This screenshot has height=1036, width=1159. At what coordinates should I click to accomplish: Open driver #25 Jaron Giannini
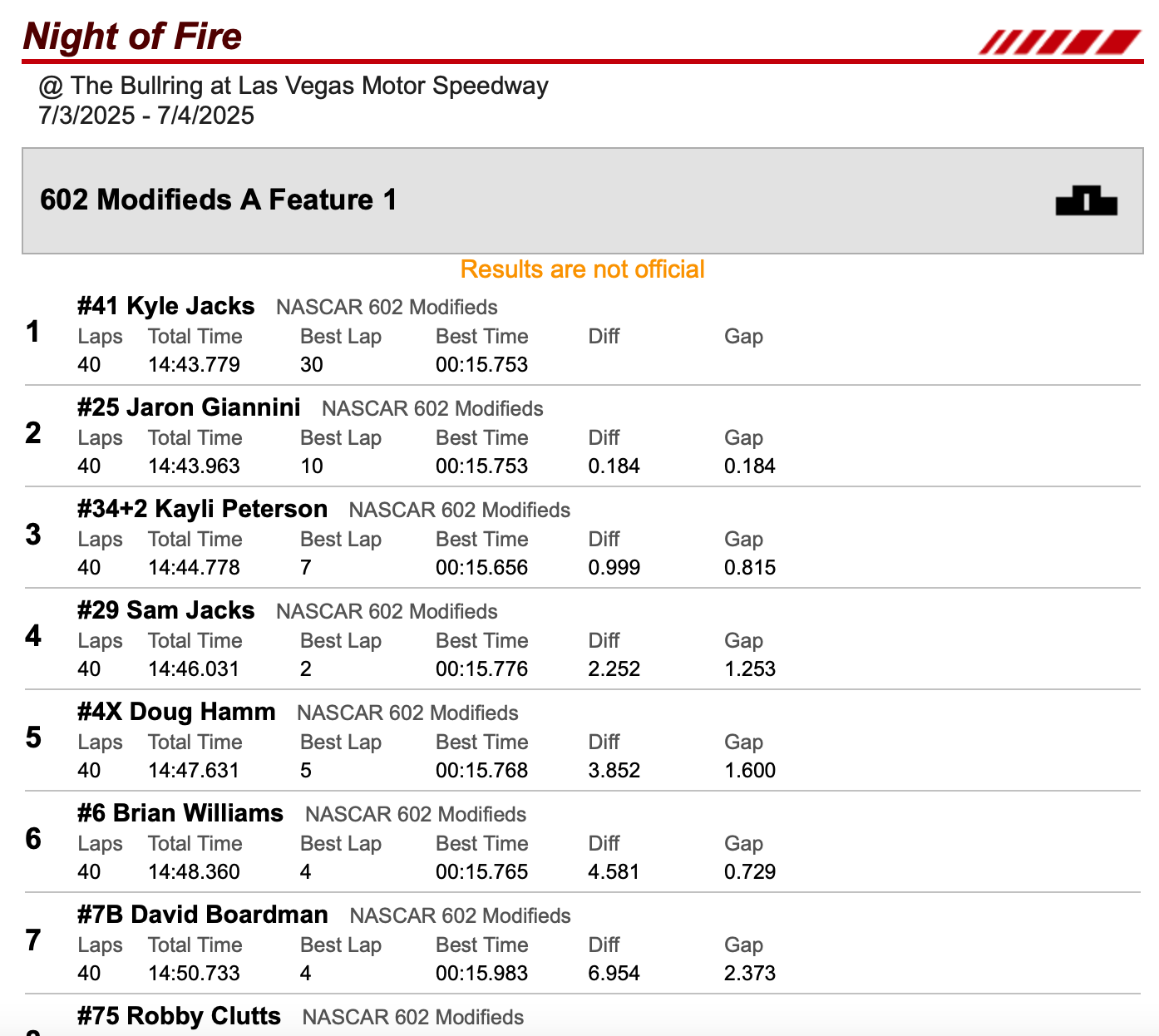click(x=189, y=407)
